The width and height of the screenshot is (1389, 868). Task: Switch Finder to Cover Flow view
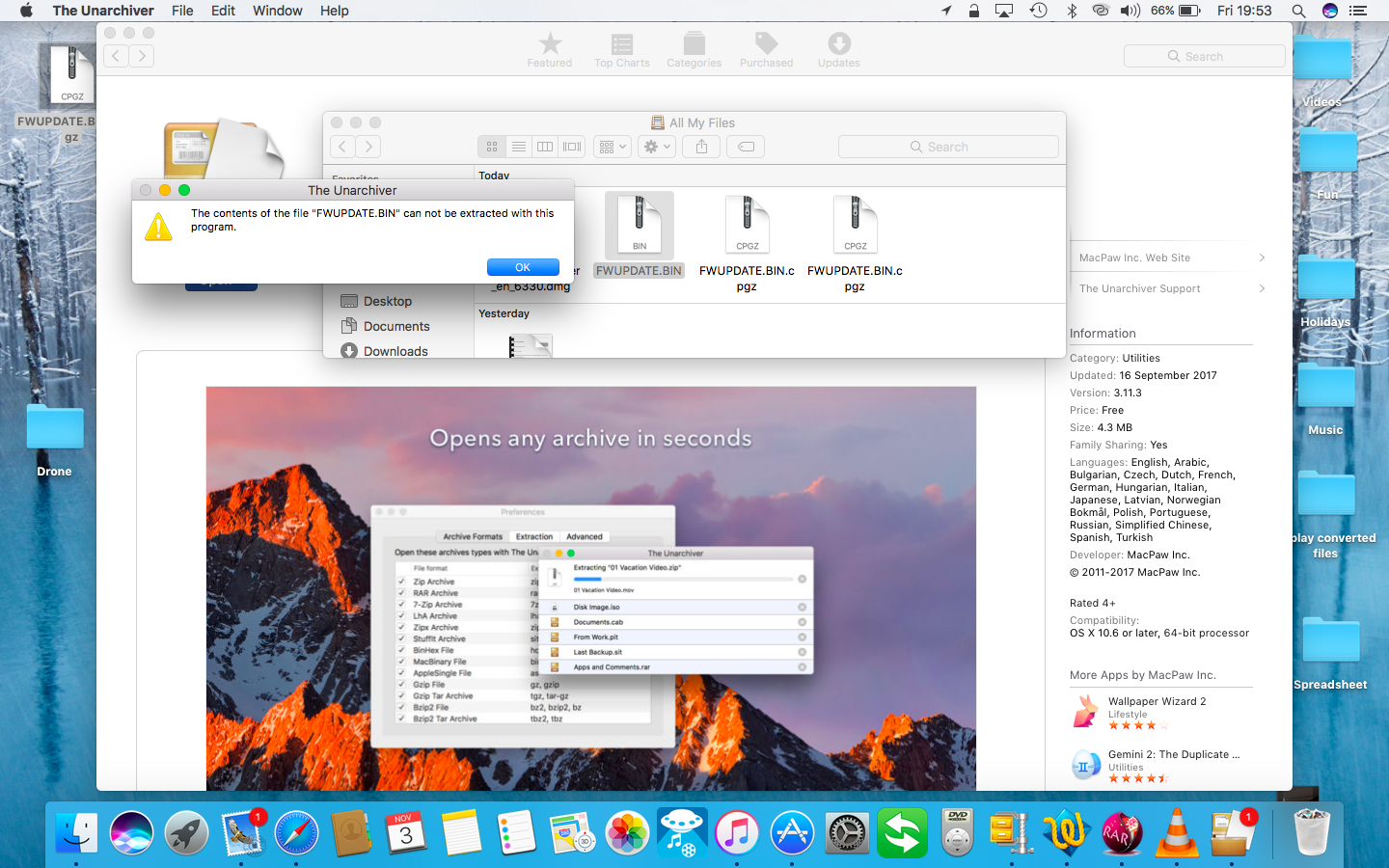click(x=572, y=147)
